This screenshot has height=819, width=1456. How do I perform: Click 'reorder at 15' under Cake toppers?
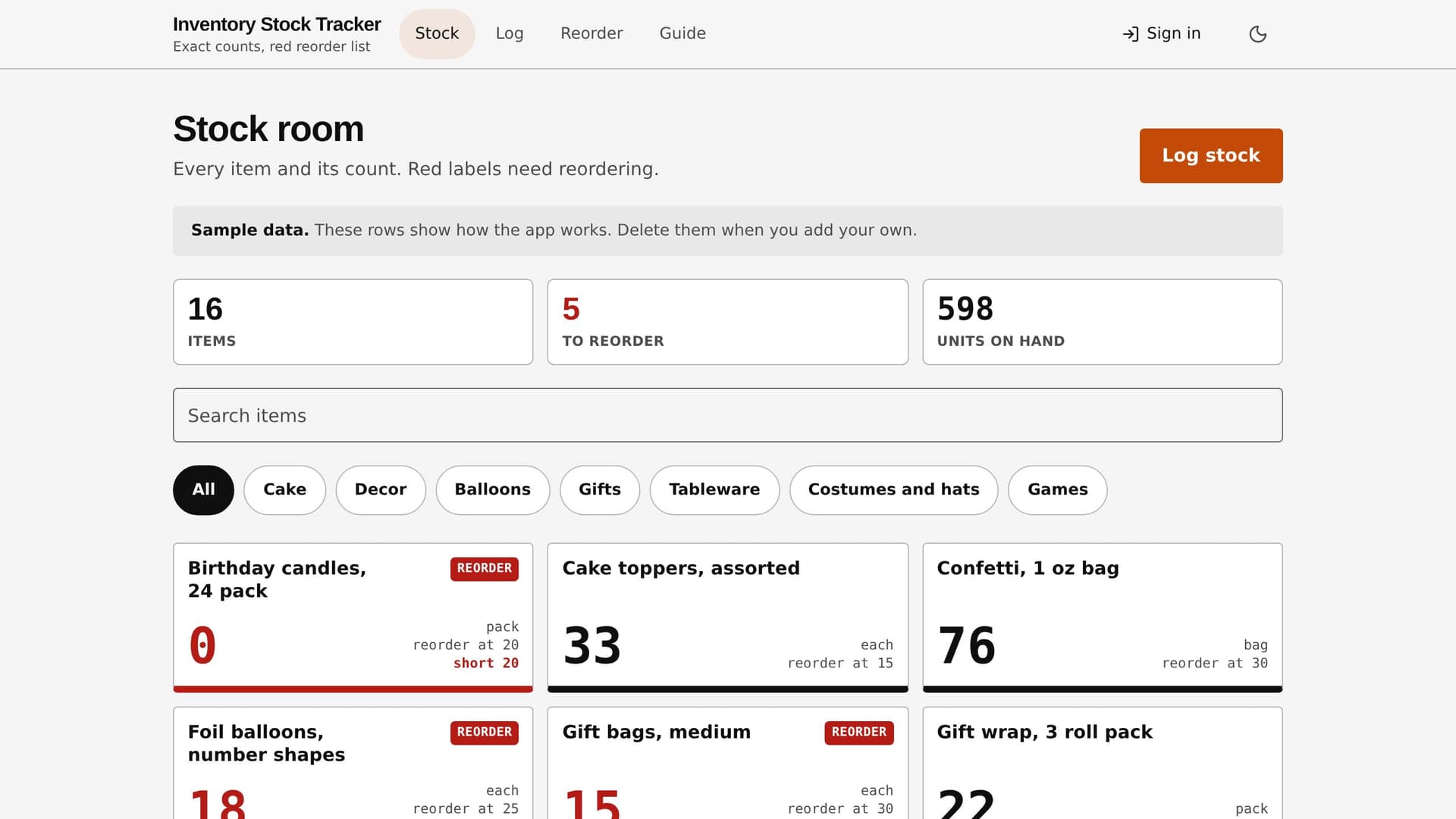click(840, 664)
